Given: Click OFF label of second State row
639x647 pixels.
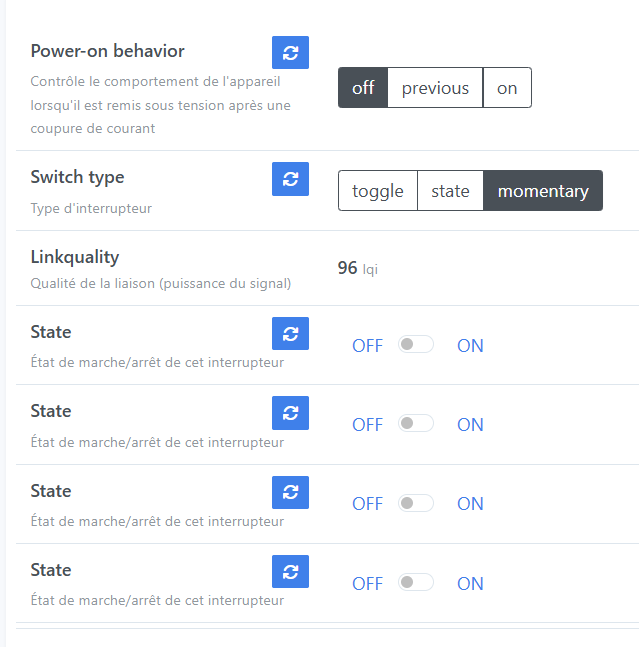Looking at the screenshot, I should click(367, 425).
